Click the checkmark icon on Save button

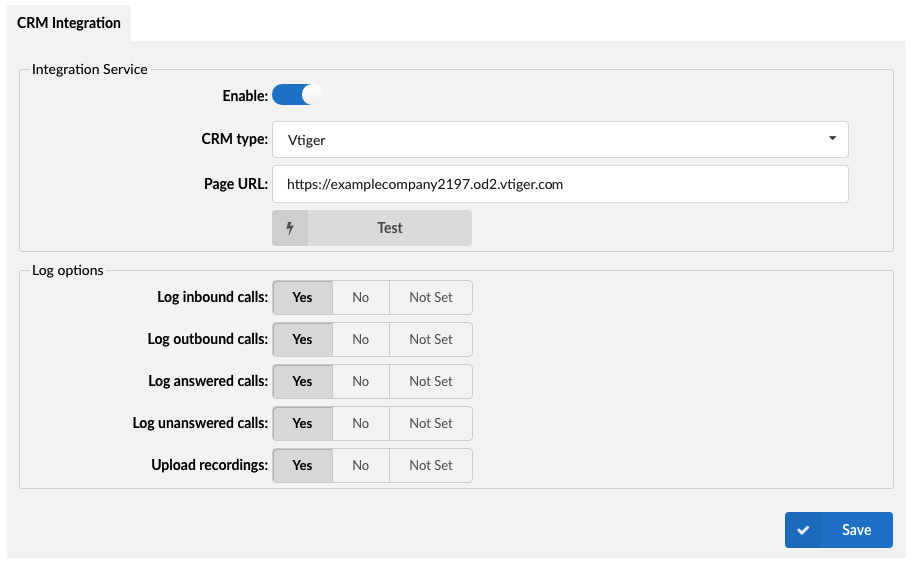(x=803, y=530)
